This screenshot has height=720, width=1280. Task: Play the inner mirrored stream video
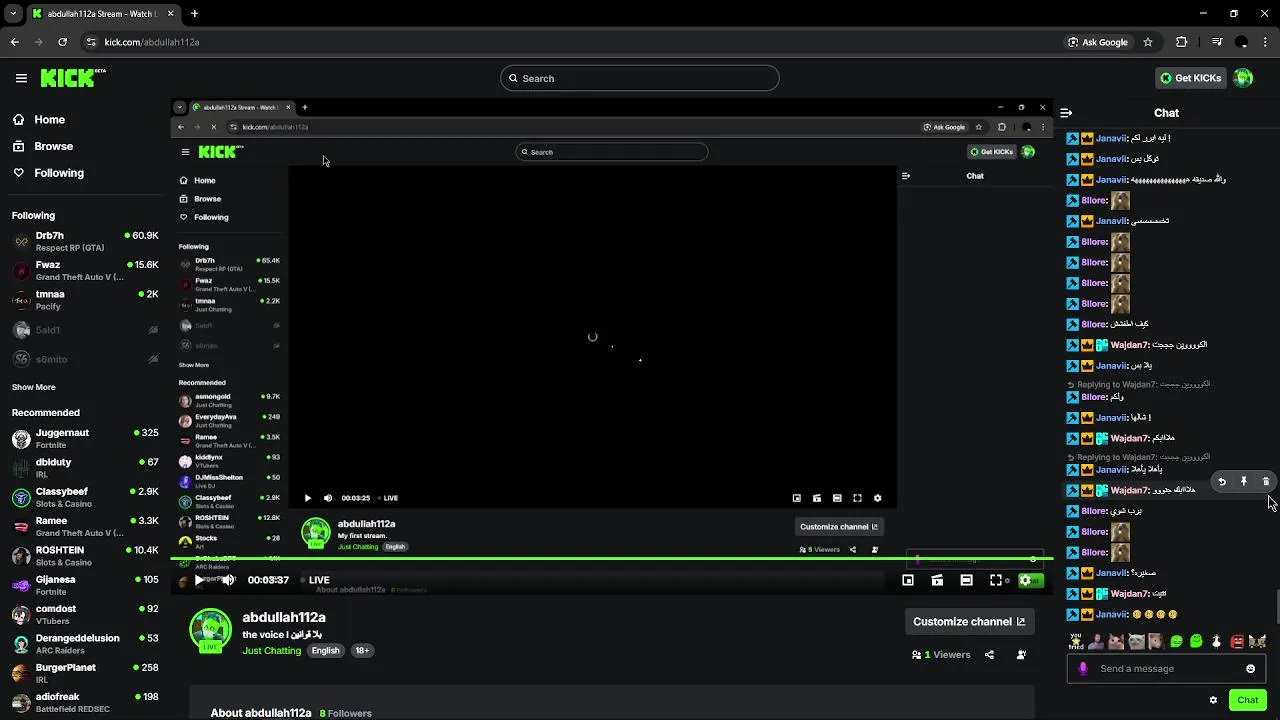(x=307, y=498)
